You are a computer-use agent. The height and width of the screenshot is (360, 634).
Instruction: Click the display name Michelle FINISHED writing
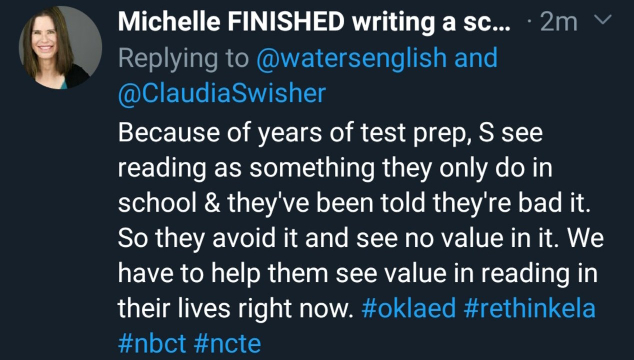click(314, 22)
